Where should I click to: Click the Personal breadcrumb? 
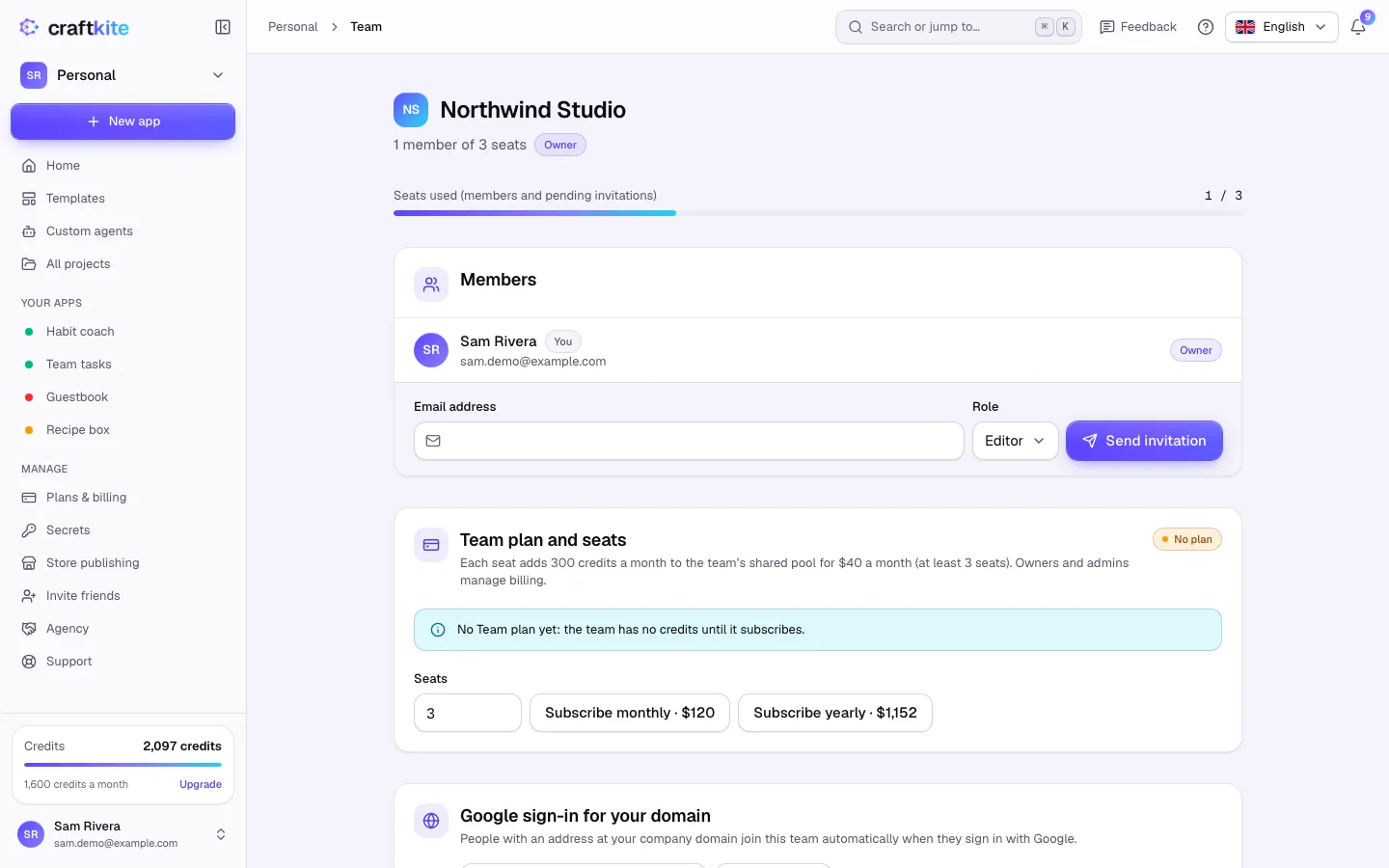[x=292, y=27]
